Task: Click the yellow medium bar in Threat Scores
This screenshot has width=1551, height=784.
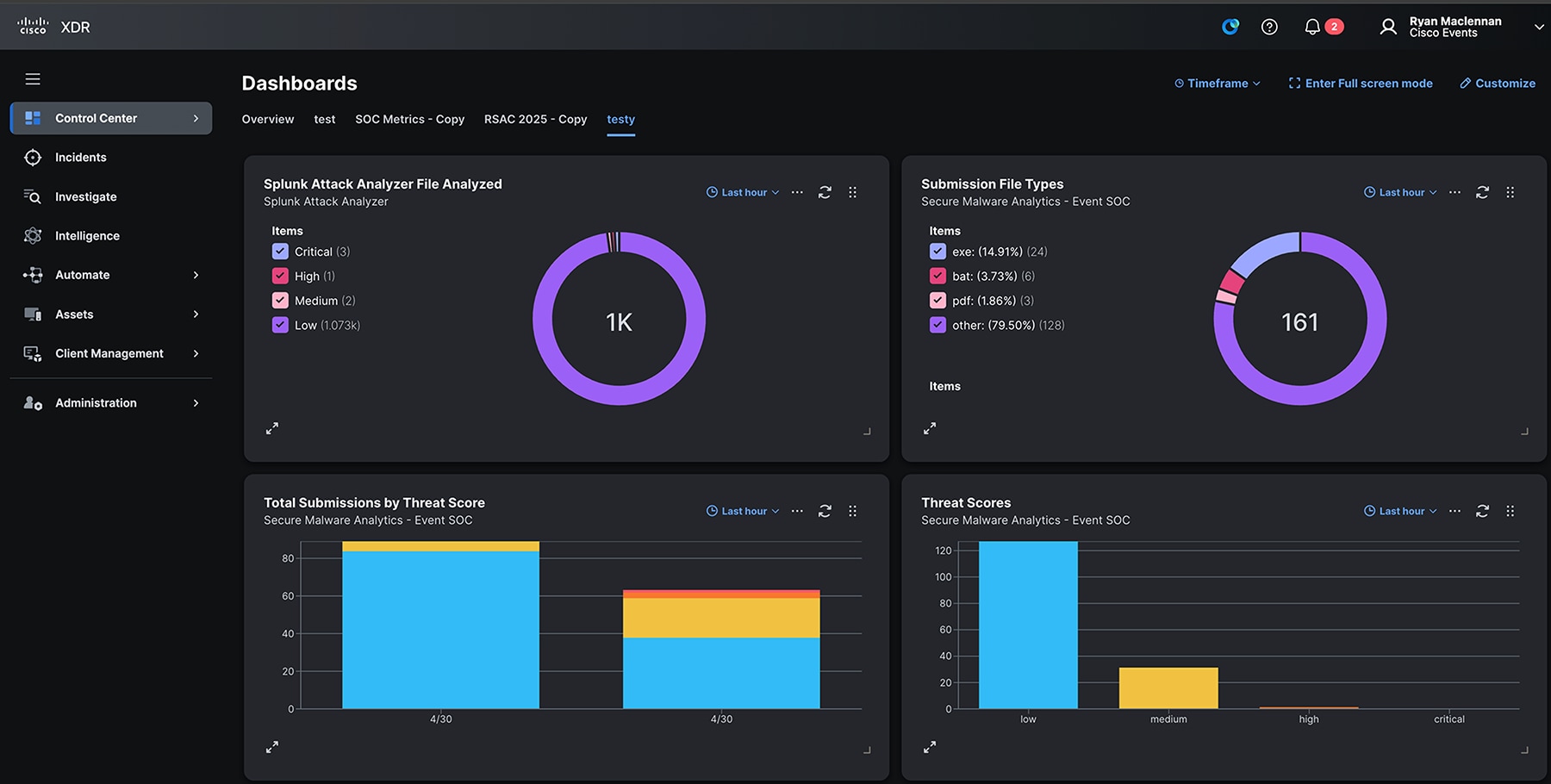Action: pos(1168,688)
